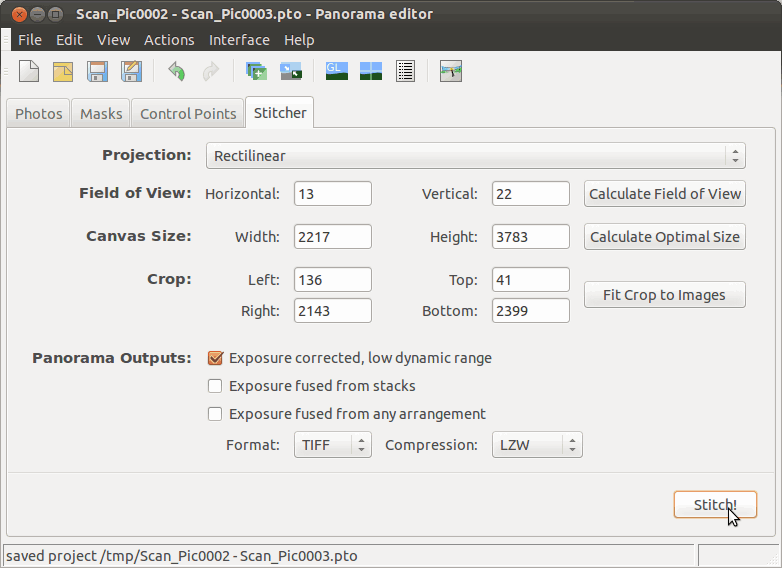Uncheck Exposure corrected, low dynamic range
The height and width of the screenshot is (568, 782).
(215, 358)
